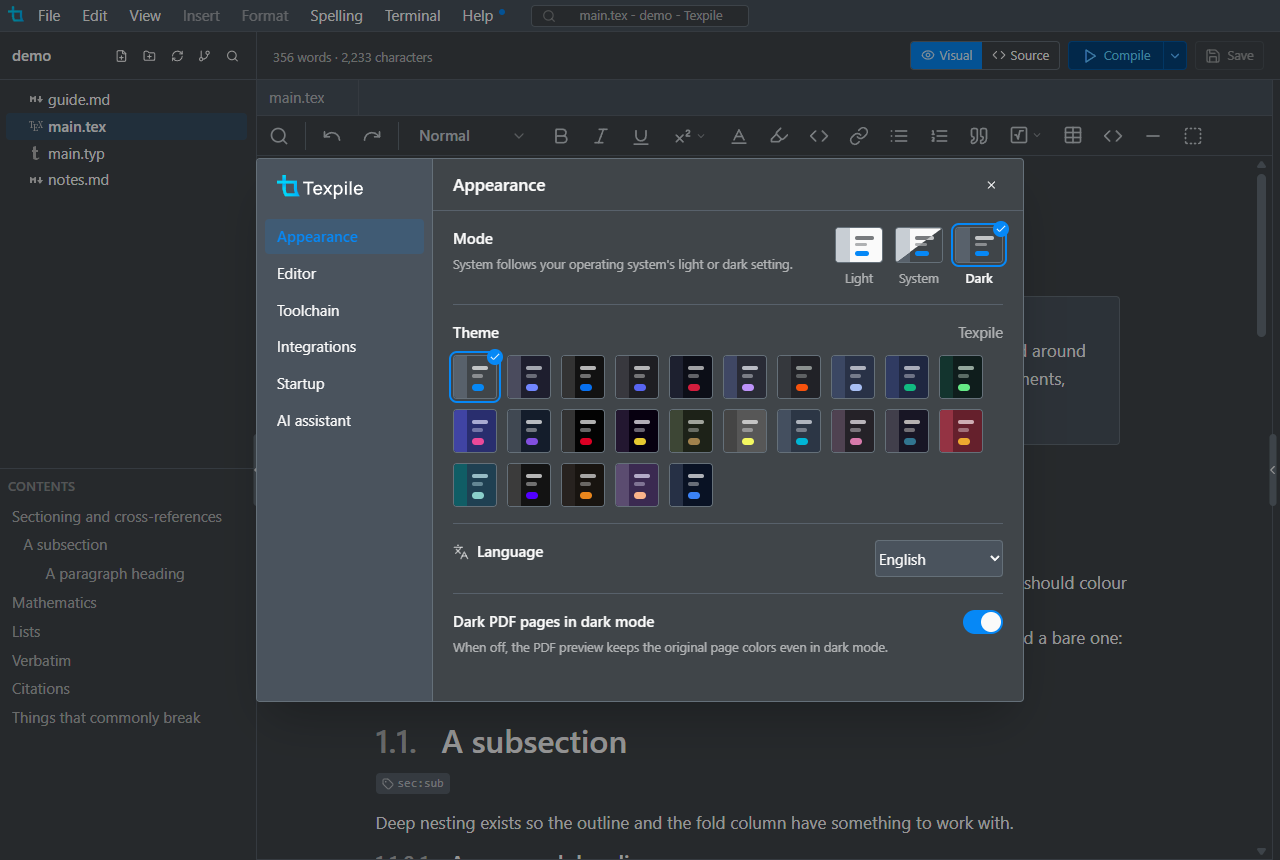Open the Terminal menu
This screenshot has width=1280, height=860.
(x=413, y=16)
